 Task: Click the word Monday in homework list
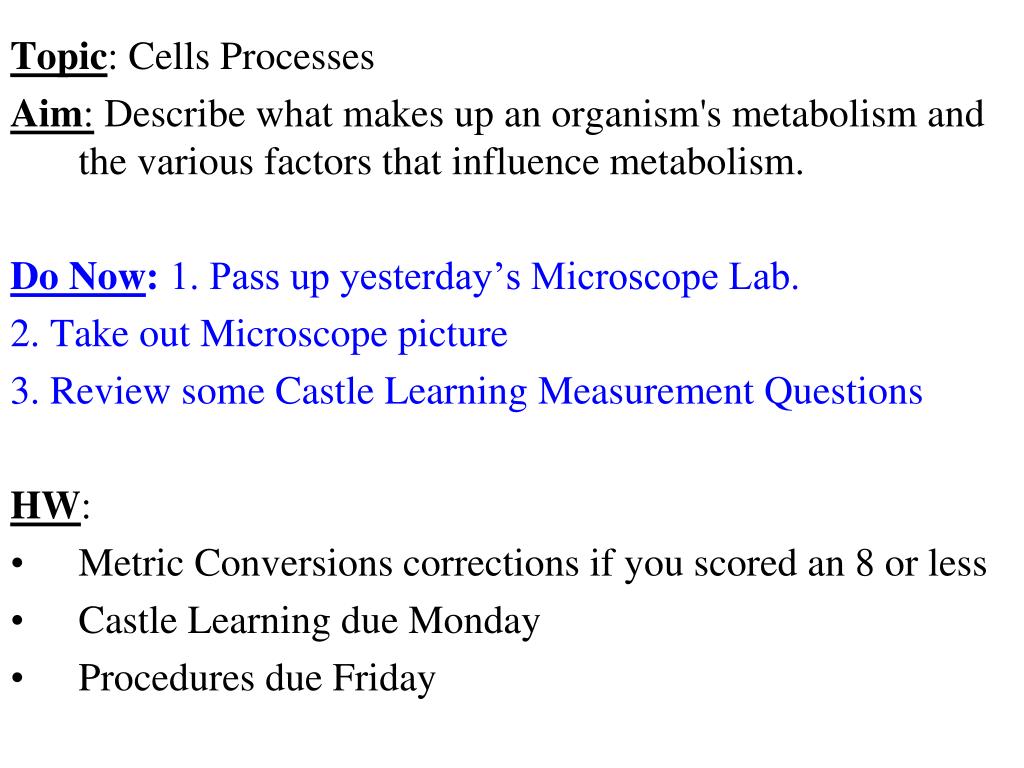coord(475,621)
